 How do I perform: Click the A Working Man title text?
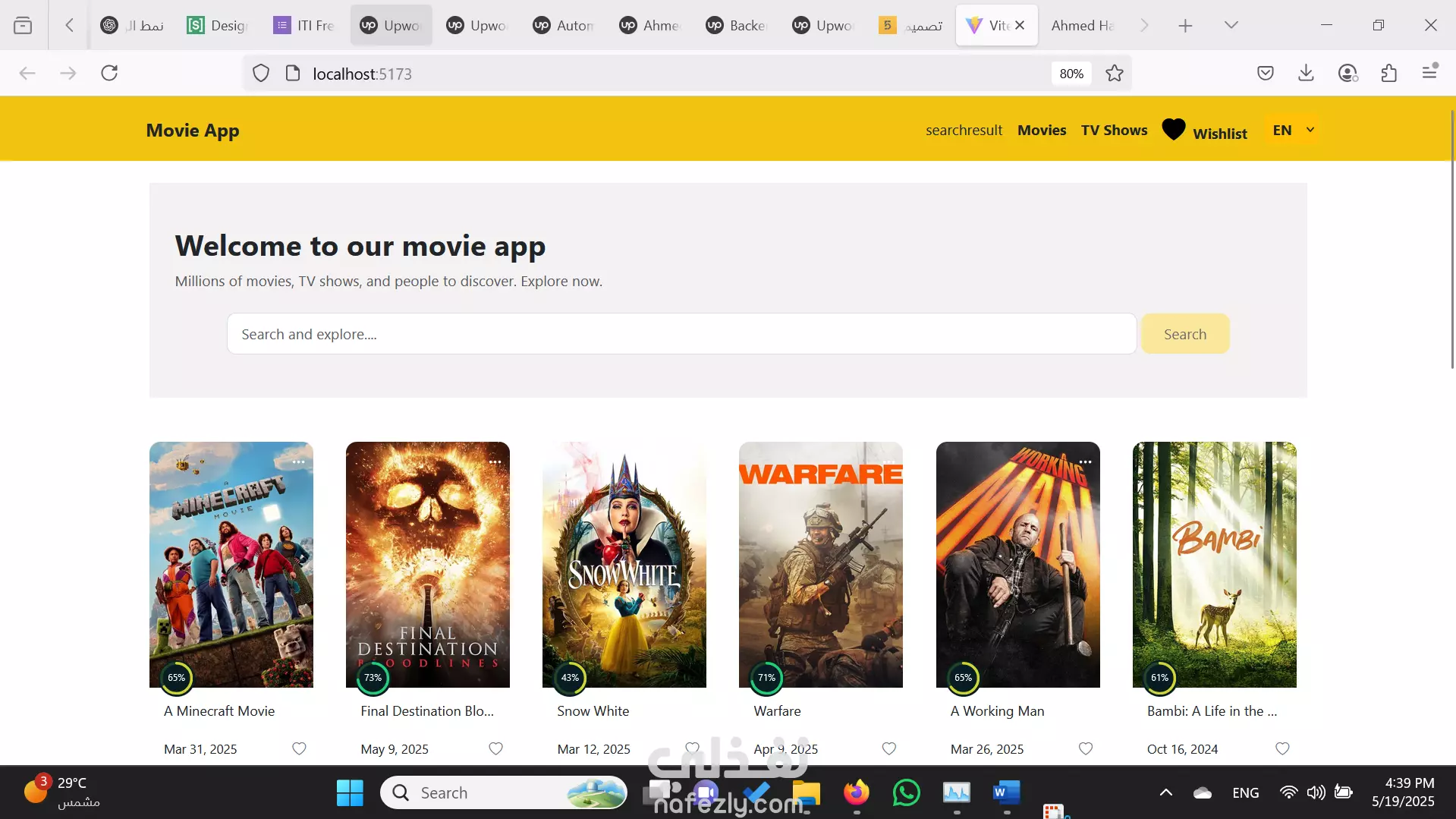(998, 711)
